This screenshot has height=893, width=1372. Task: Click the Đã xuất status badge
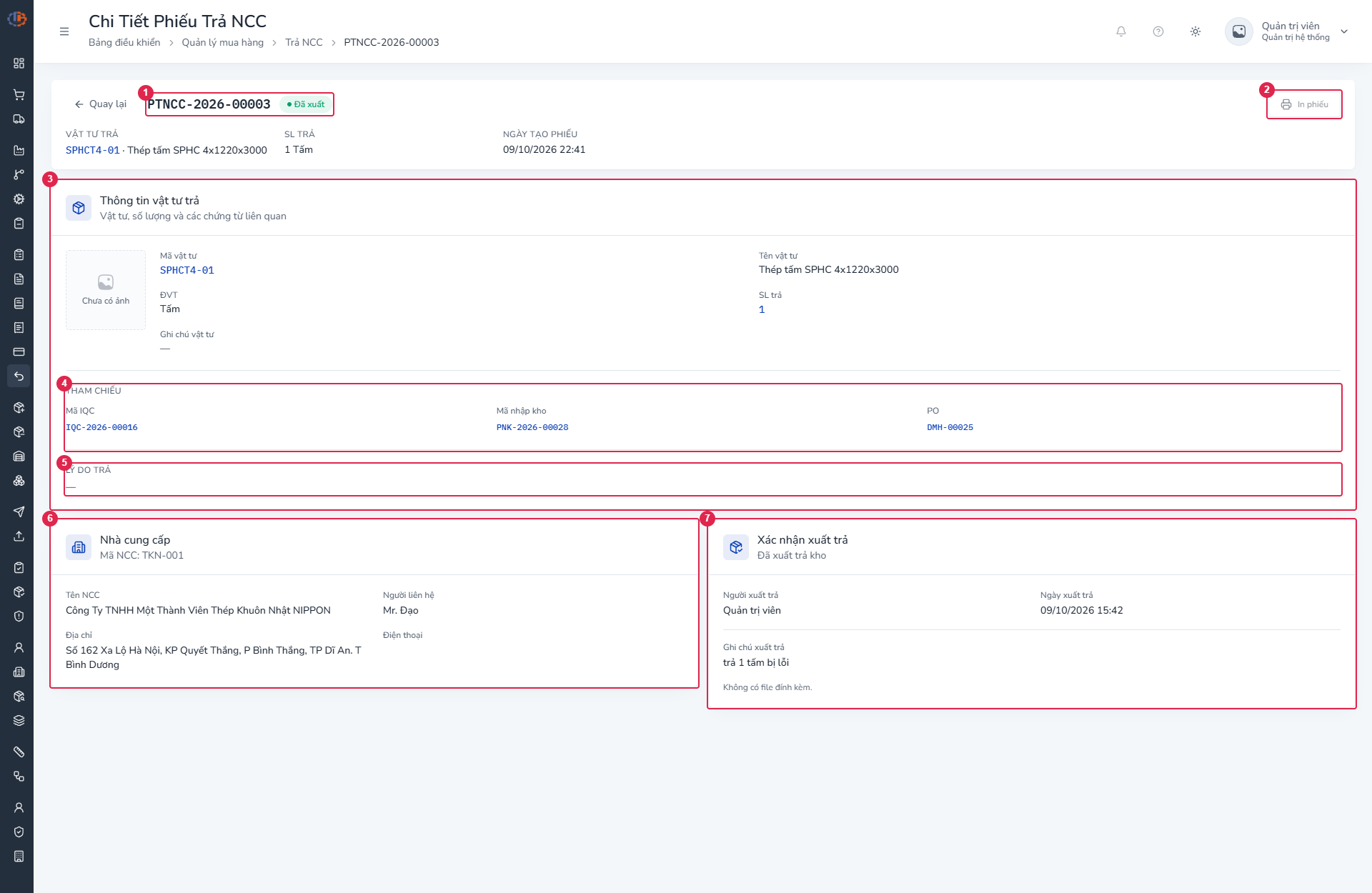coord(306,104)
